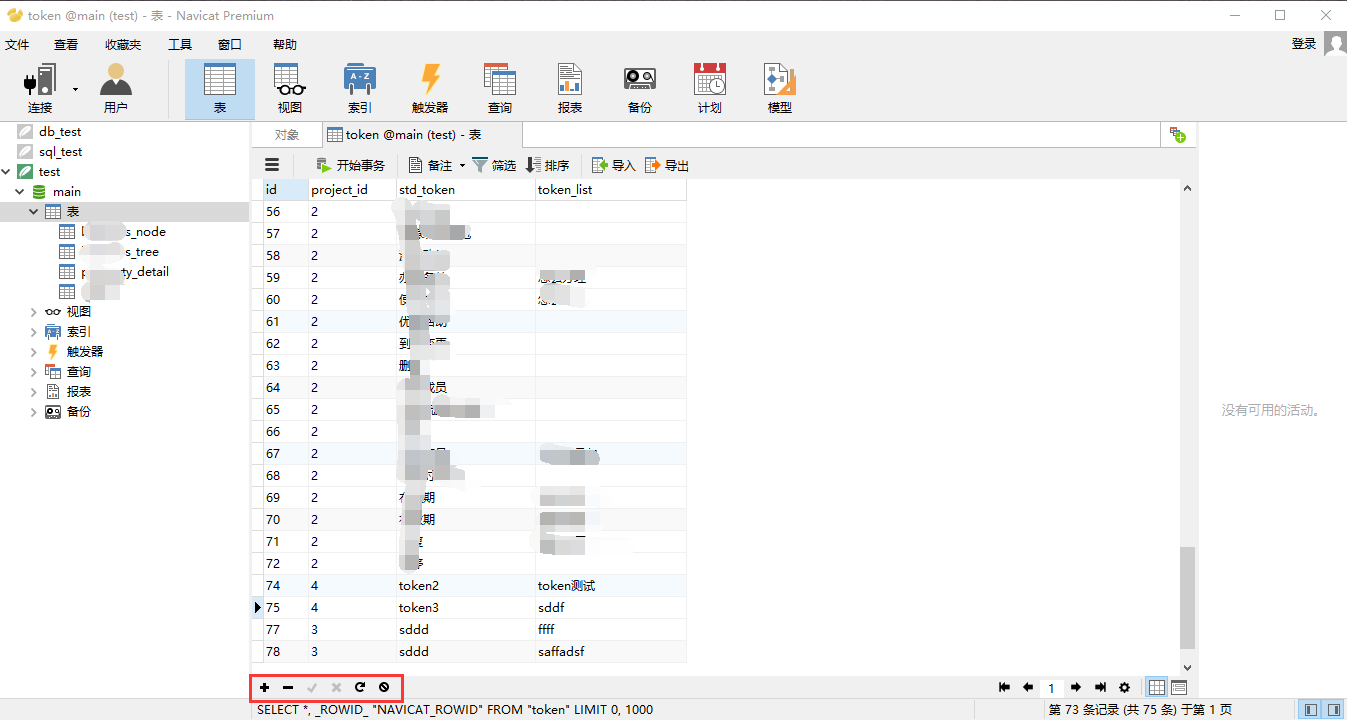
Task: Switch to the 对象 tab
Action: (289, 133)
